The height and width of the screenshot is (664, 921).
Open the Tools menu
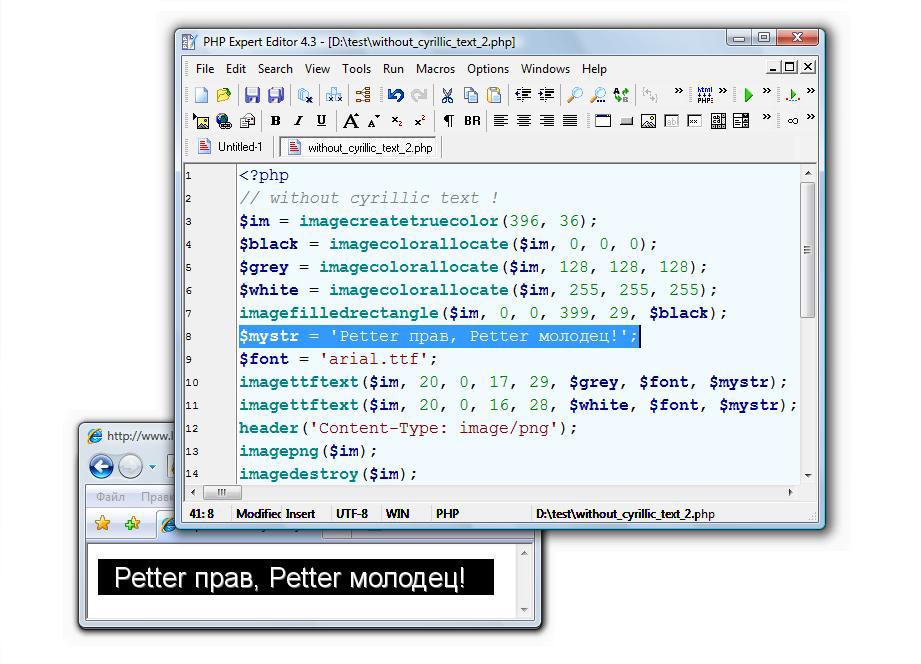[357, 69]
